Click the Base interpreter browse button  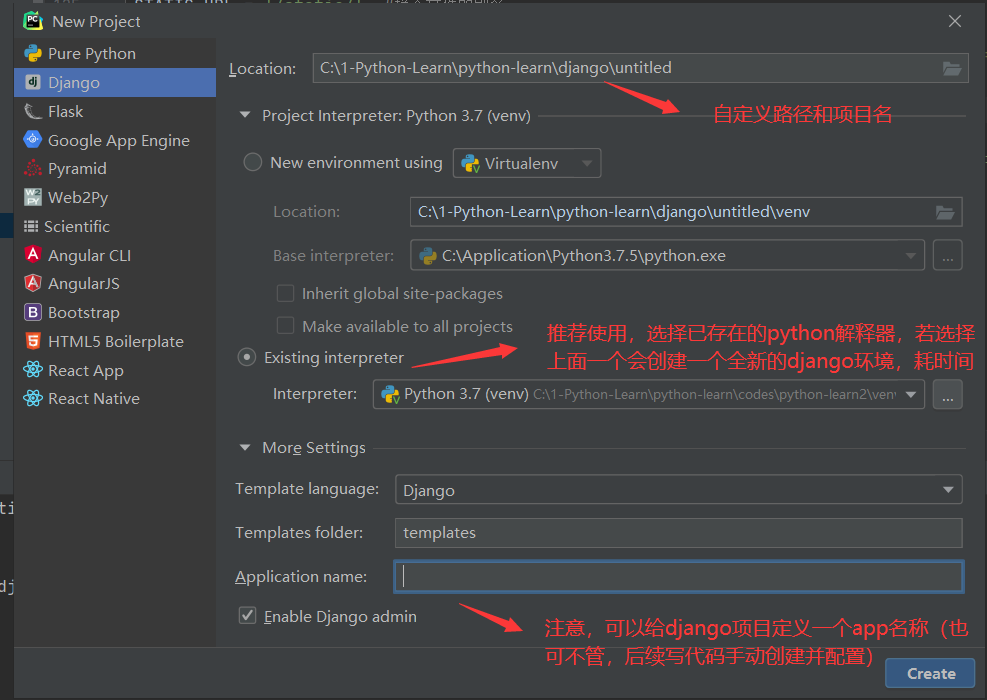point(946,255)
